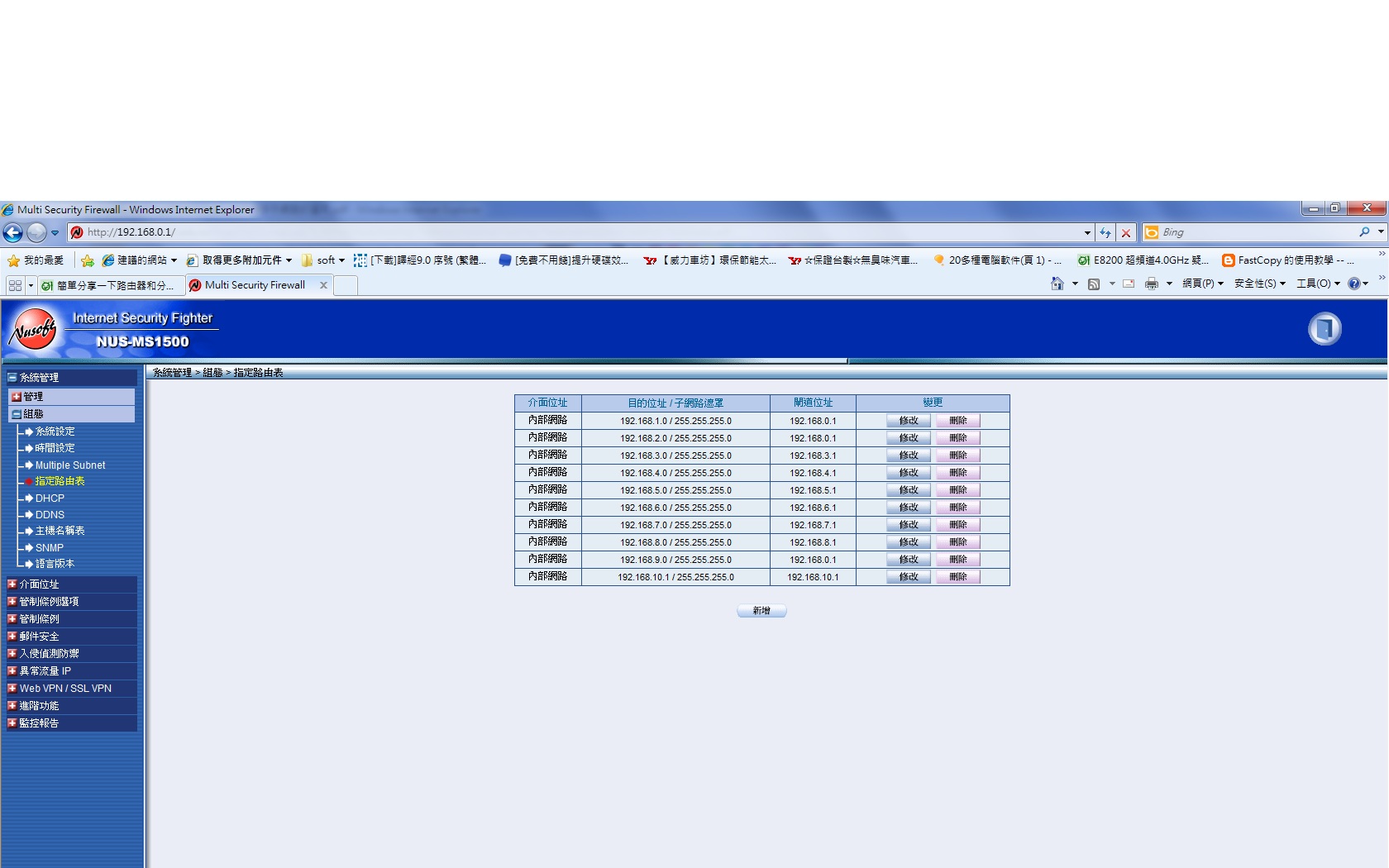The image size is (1389, 868).
Task: Click the Print icon in command bar
Action: coord(1152,284)
